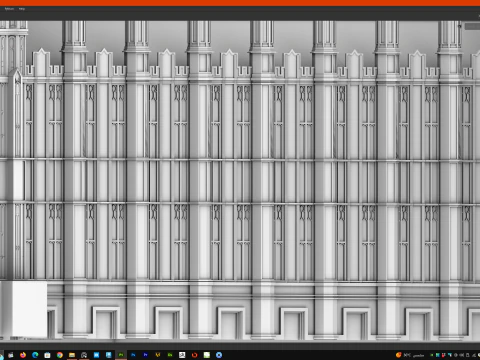Image resolution: width=480 pixels, height=360 pixels.
Task: Open the Help menu
Action: [x=22, y=9]
